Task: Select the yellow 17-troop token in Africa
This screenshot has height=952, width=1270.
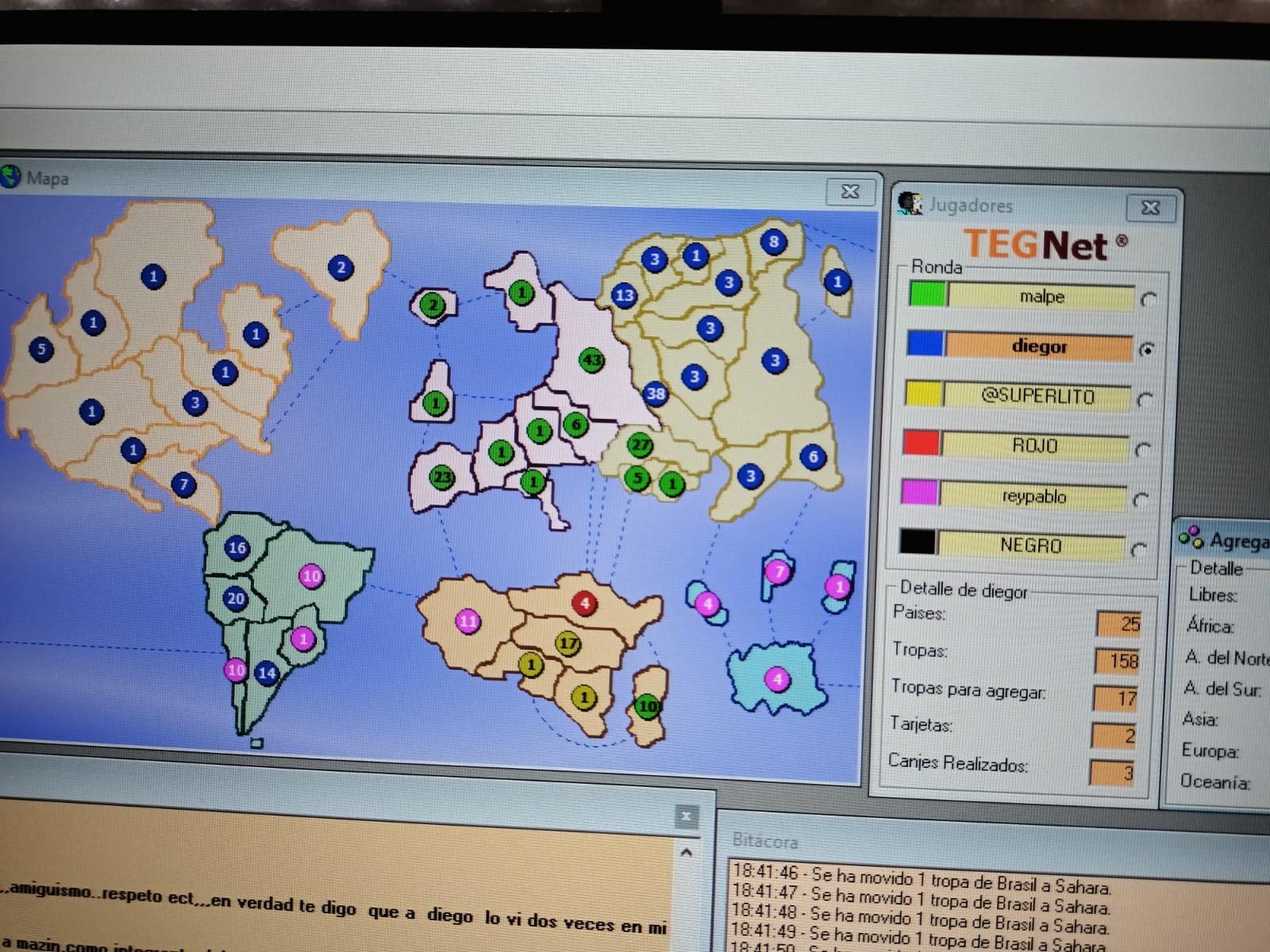Action: tap(568, 643)
